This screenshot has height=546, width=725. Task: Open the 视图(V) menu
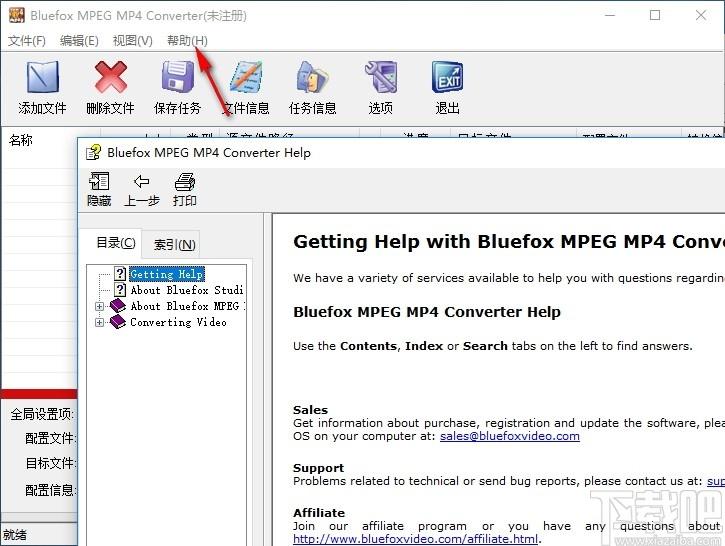pos(133,41)
